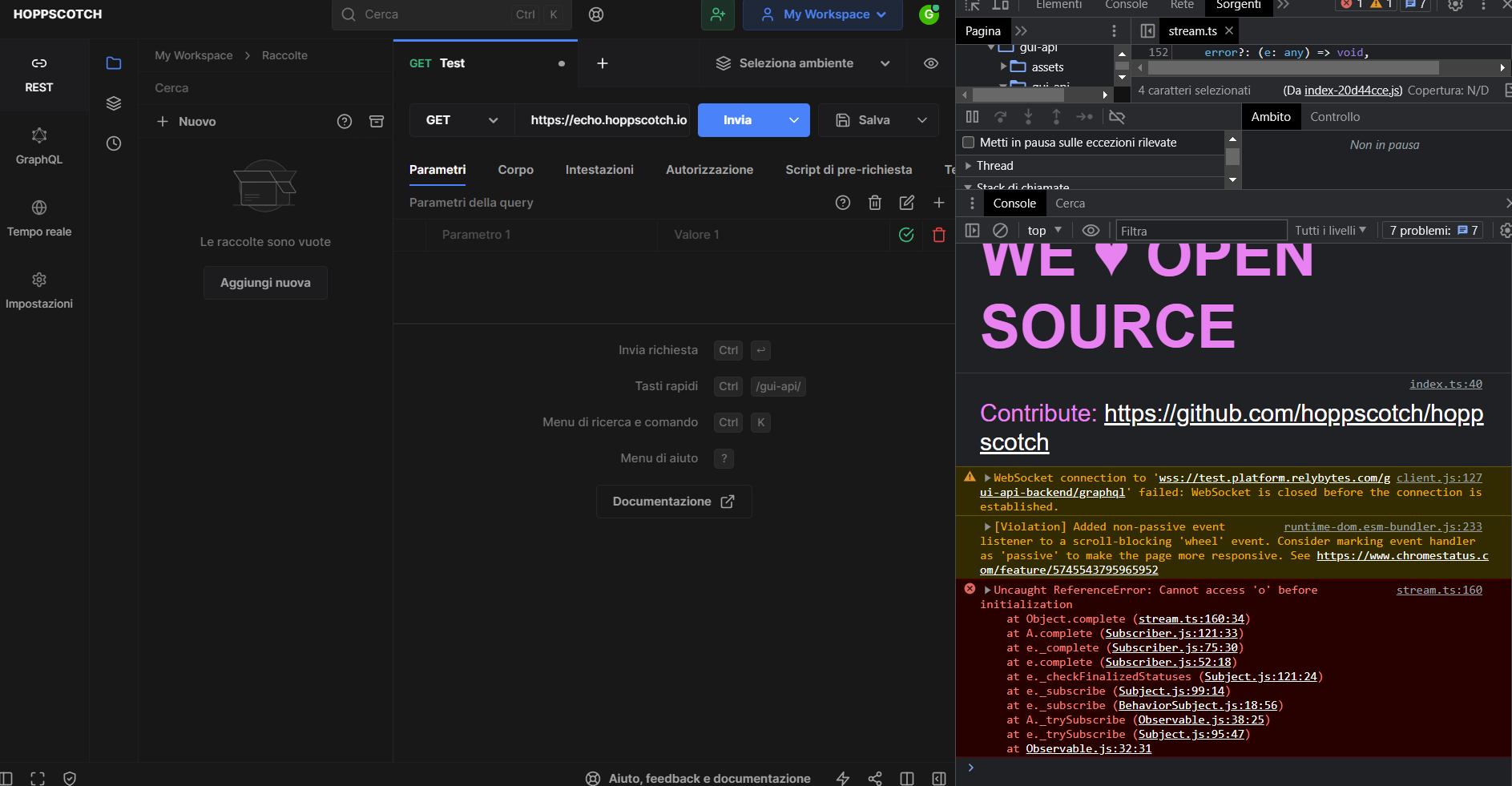The image size is (1512, 786).
Task: Open the Corpo tab of the request
Action: tap(515, 170)
